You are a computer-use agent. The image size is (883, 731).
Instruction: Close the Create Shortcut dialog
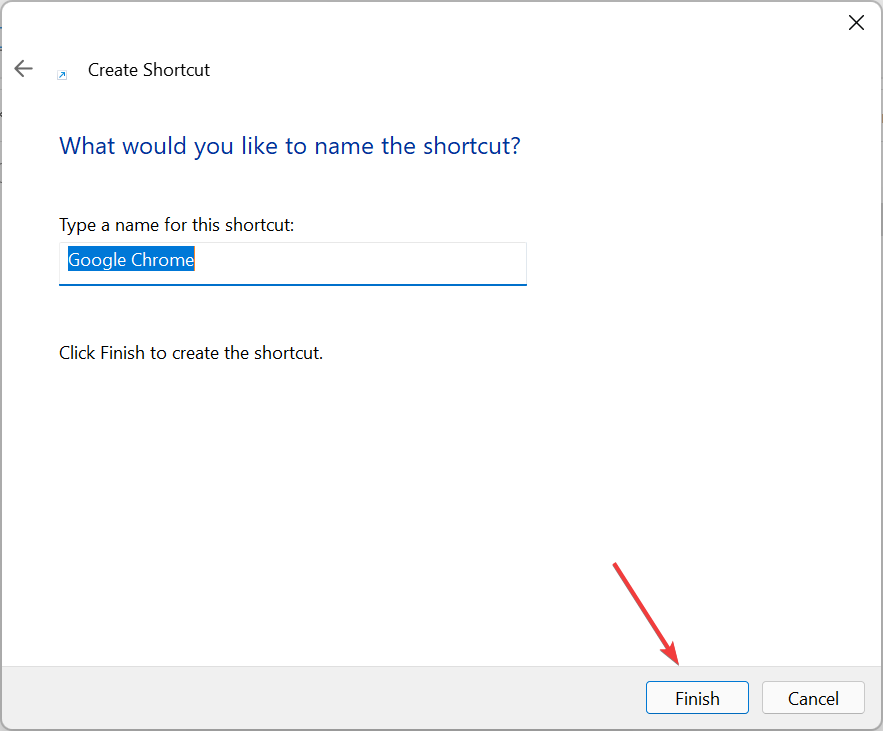coord(856,22)
